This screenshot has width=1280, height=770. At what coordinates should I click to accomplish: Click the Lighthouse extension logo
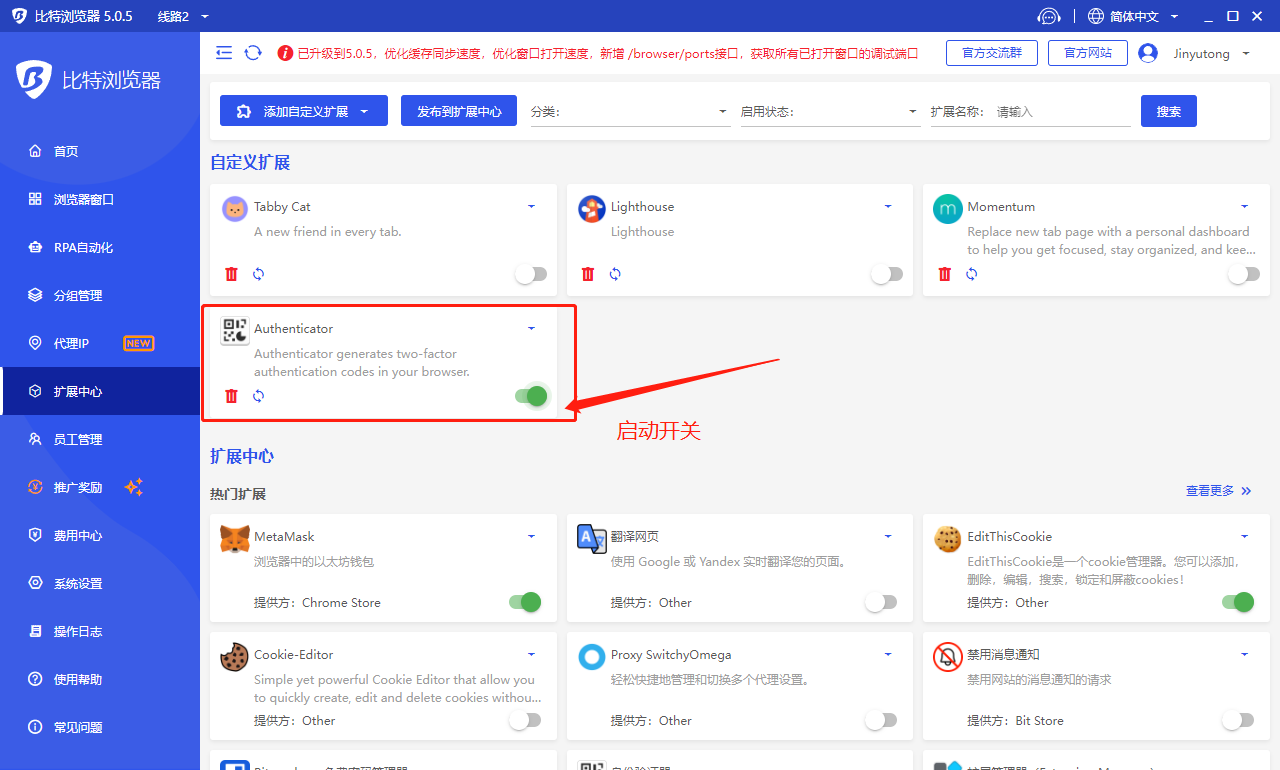(592, 209)
